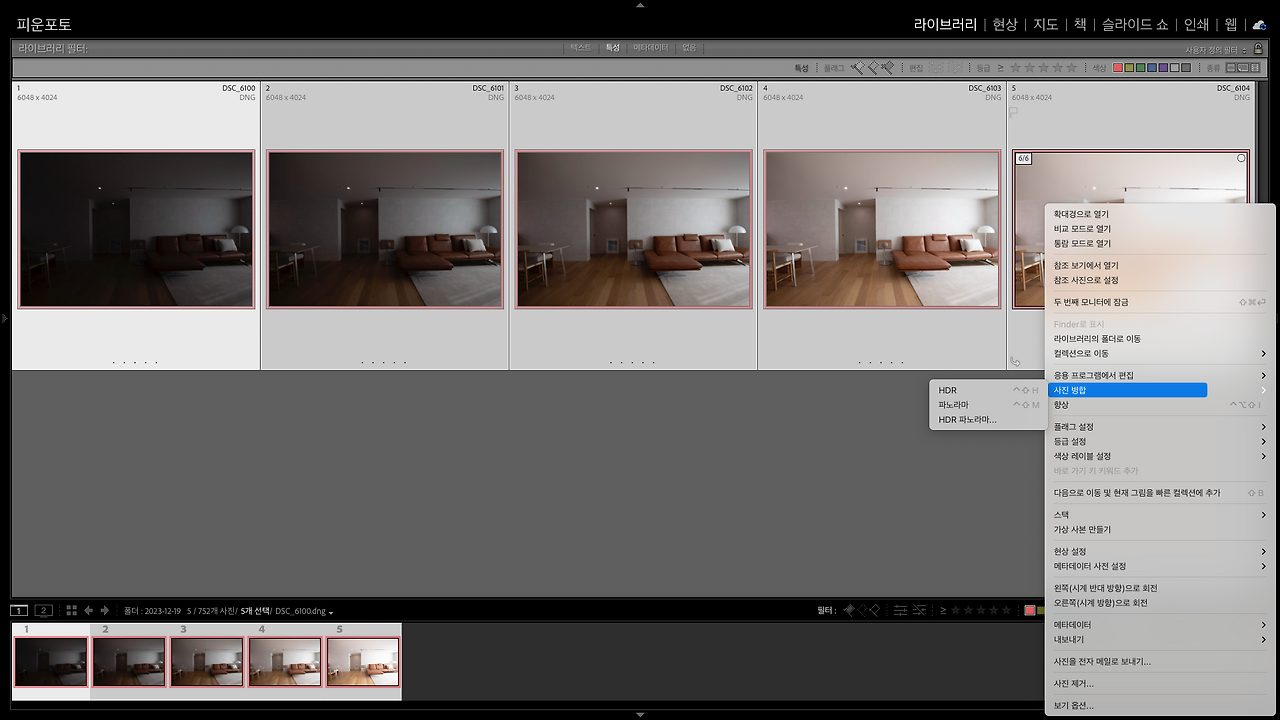Viewport: 1280px width, 720px height.
Task: Expand the 스택 submenu
Action: [1160, 515]
